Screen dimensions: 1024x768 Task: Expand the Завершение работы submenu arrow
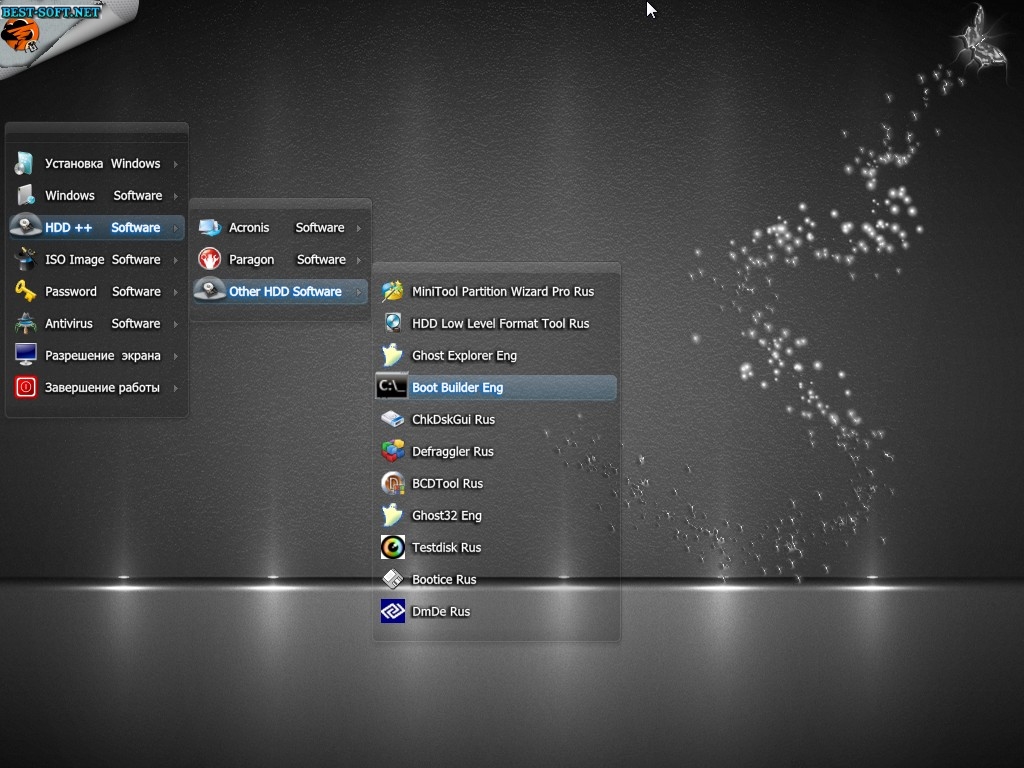(176, 388)
